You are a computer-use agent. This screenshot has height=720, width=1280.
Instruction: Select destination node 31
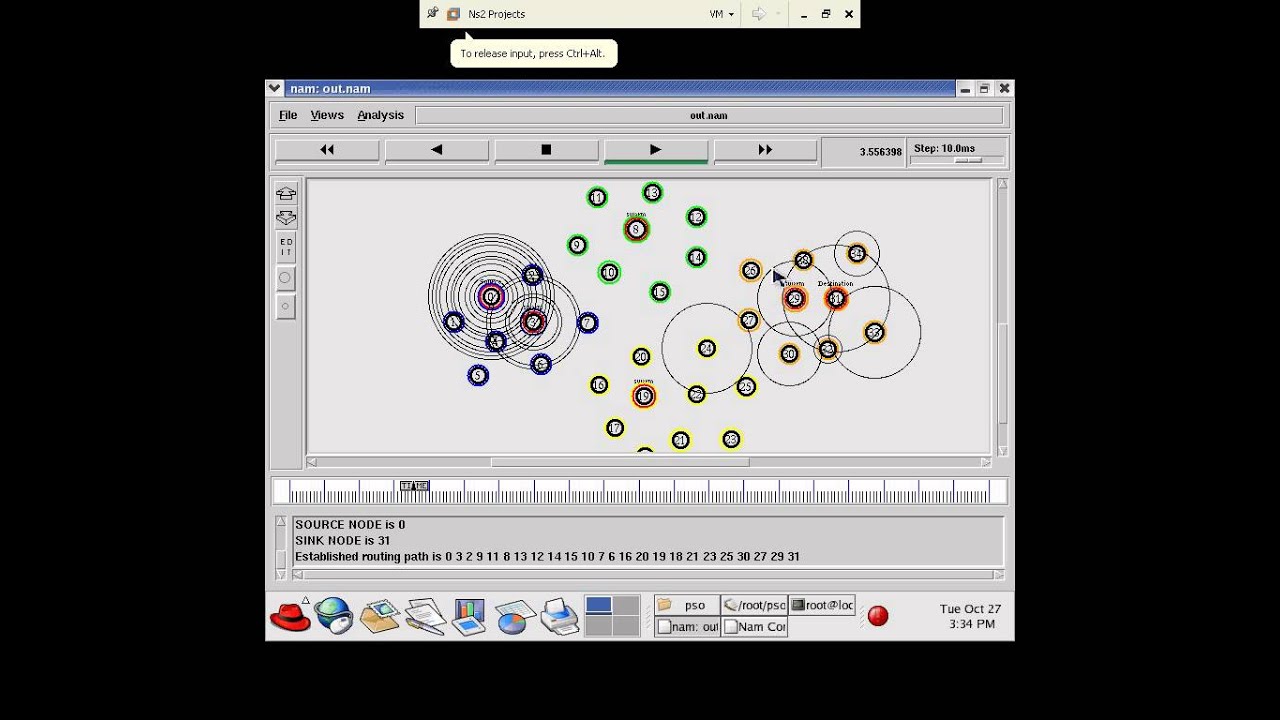(x=836, y=299)
